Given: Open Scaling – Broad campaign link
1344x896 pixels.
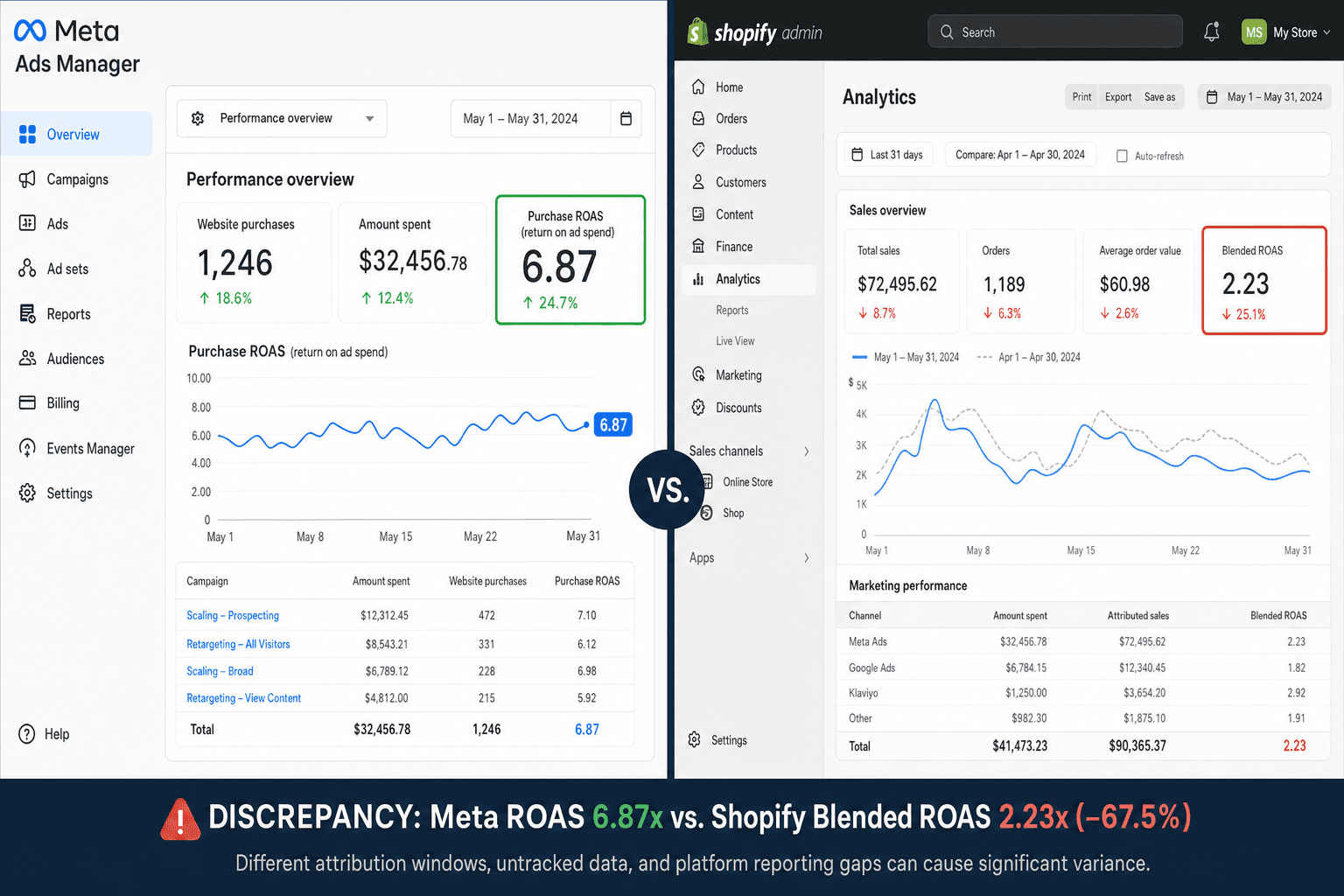Looking at the screenshot, I should coord(220,671).
